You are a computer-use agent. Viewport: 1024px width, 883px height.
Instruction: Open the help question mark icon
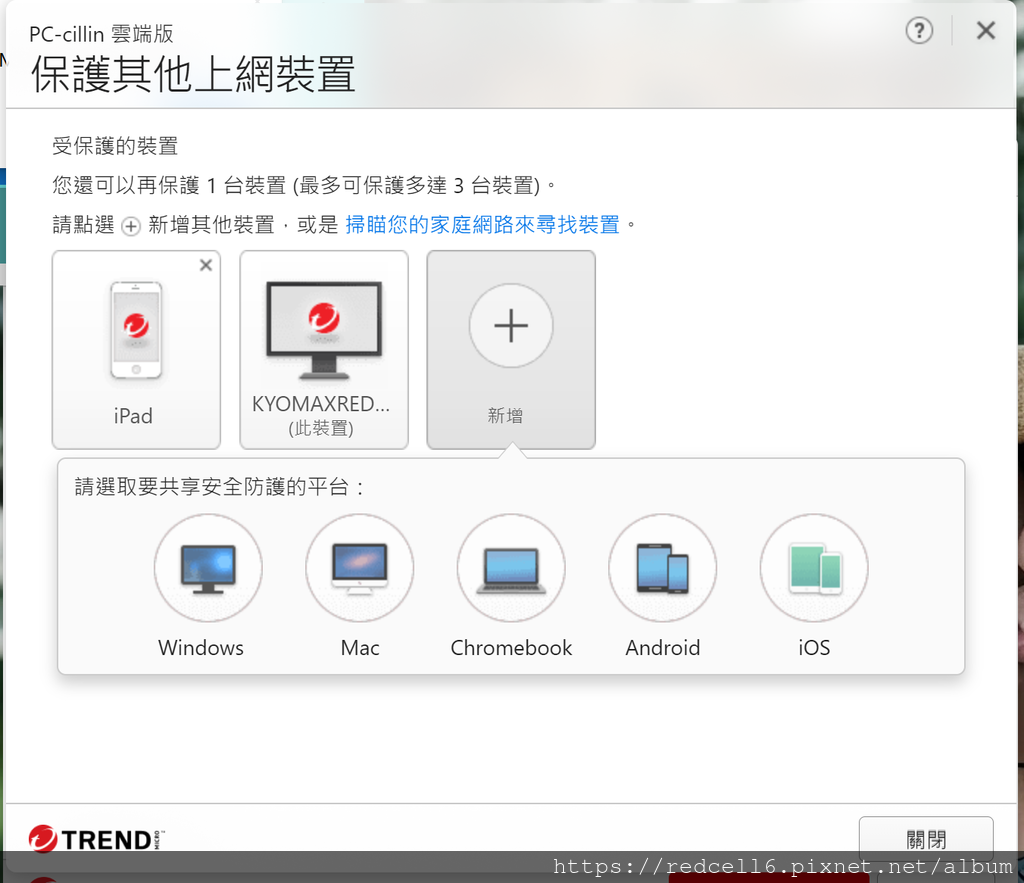(x=919, y=30)
